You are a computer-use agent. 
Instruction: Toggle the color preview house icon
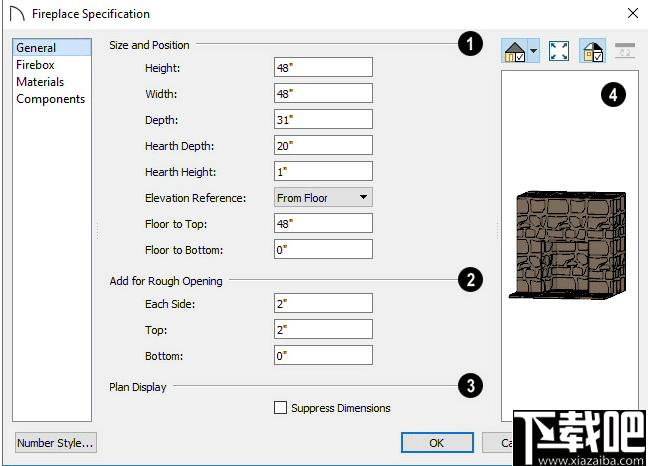(x=593, y=51)
